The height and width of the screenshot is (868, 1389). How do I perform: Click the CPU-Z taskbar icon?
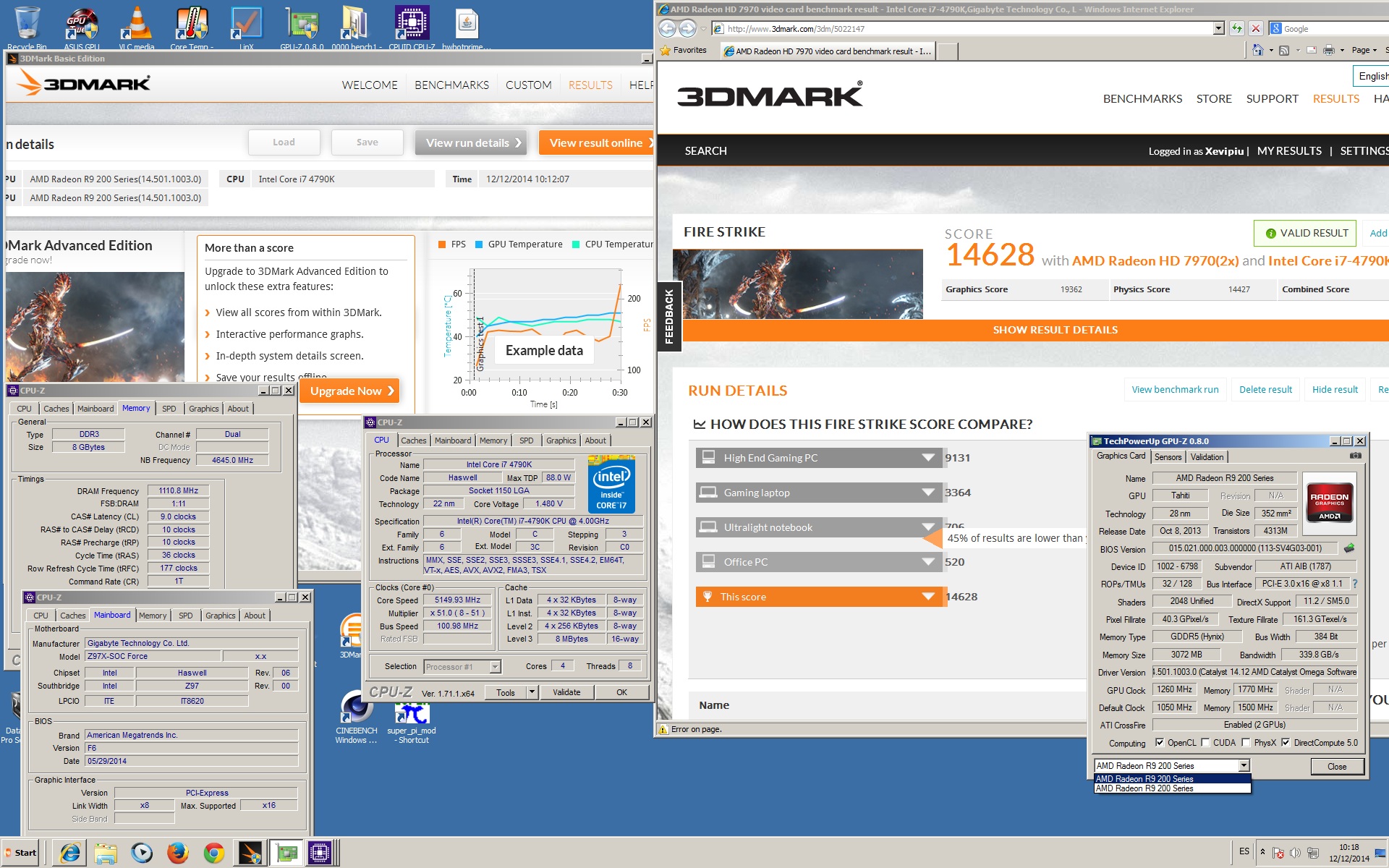coord(320,853)
